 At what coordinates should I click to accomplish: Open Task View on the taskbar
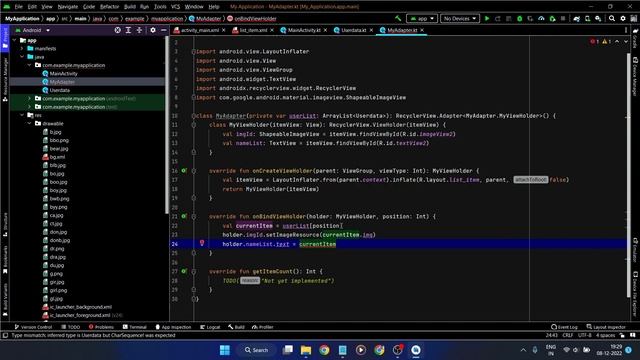288,350
